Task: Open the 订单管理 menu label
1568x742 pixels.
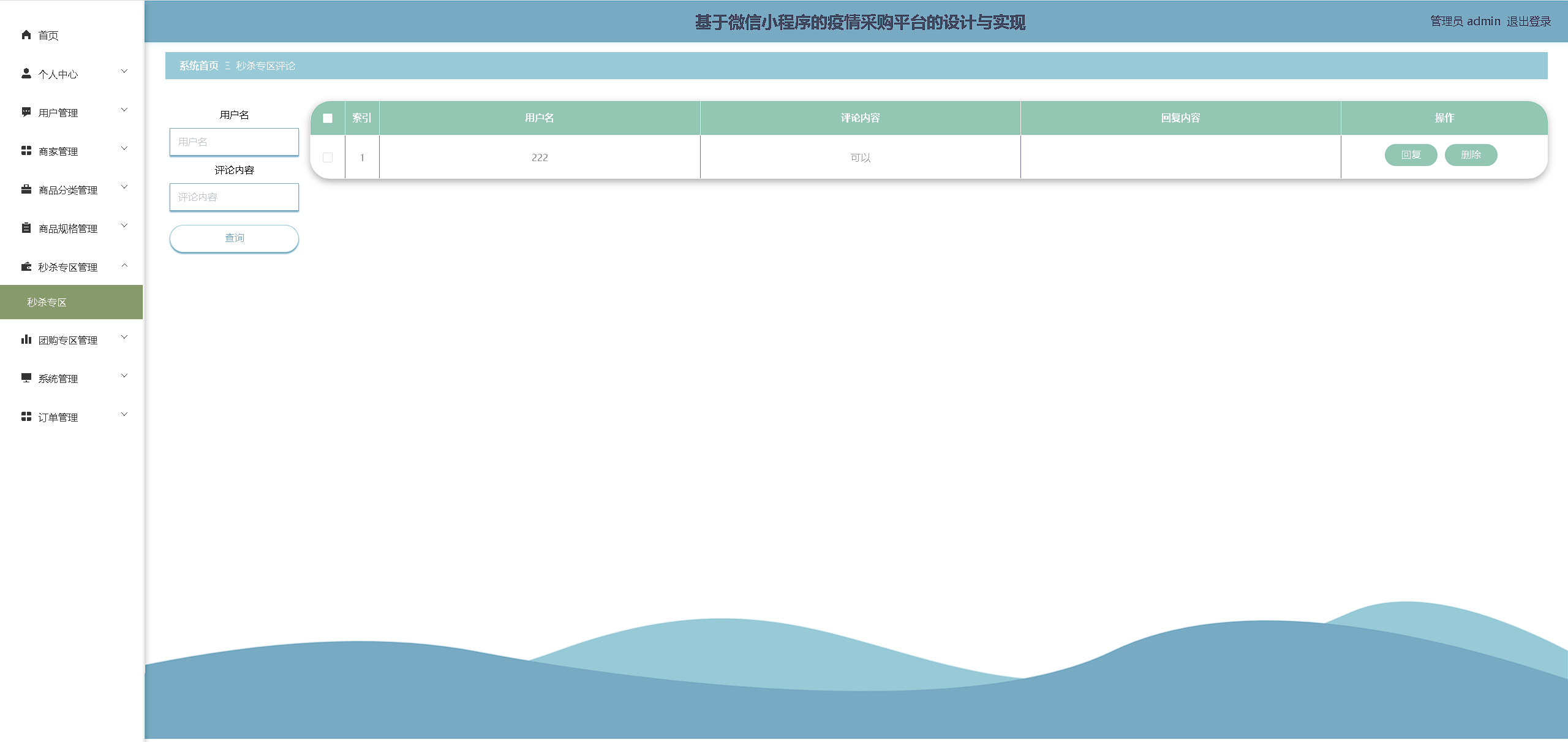Action: pyautogui.click(x=58, y=417)
